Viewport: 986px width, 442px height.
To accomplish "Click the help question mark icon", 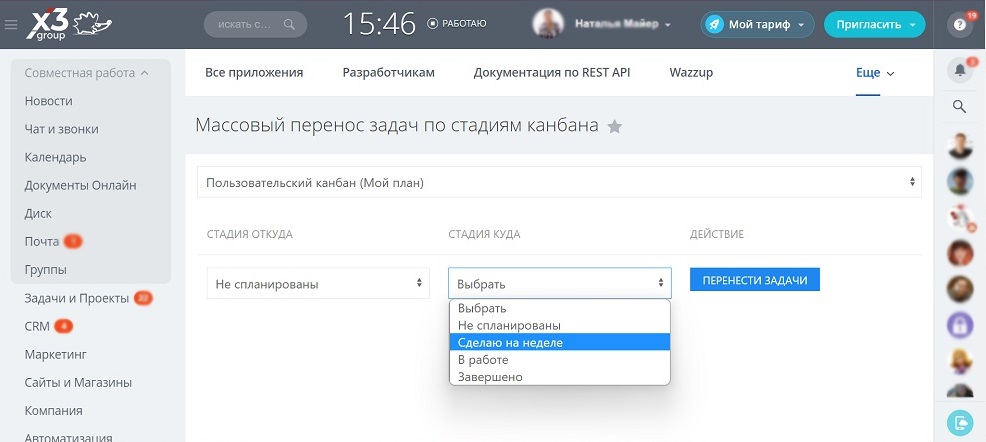I will point(960,25).
